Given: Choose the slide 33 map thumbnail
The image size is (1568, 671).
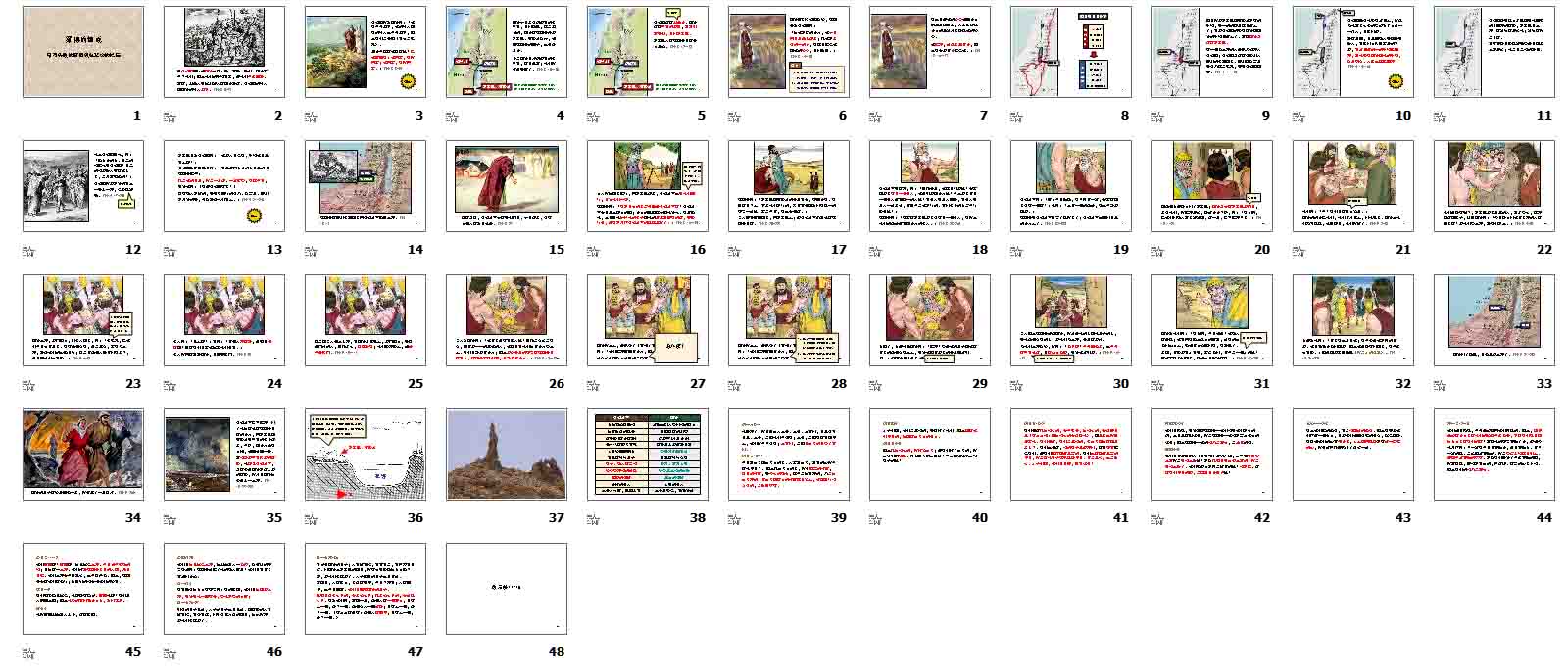Looking at the screenshot, I should (1494, 320).
